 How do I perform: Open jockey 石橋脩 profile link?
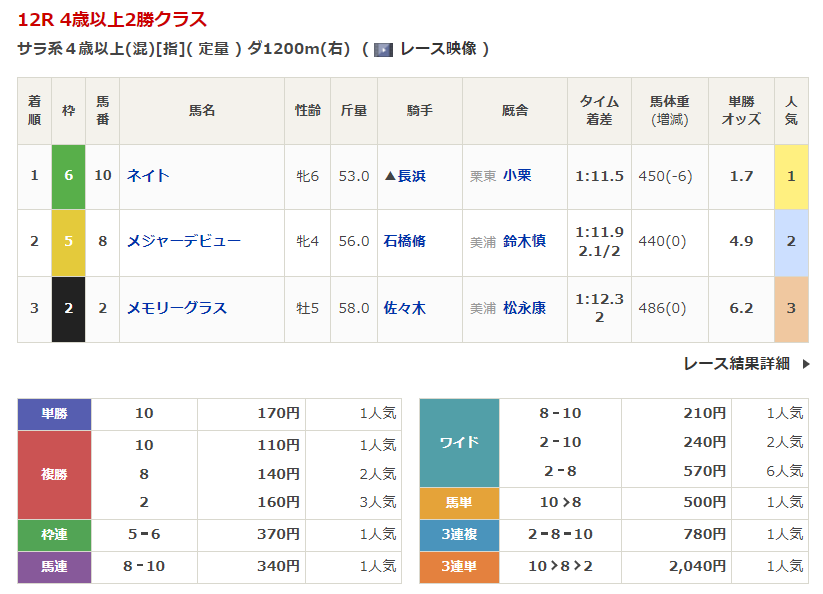point(405,241)
